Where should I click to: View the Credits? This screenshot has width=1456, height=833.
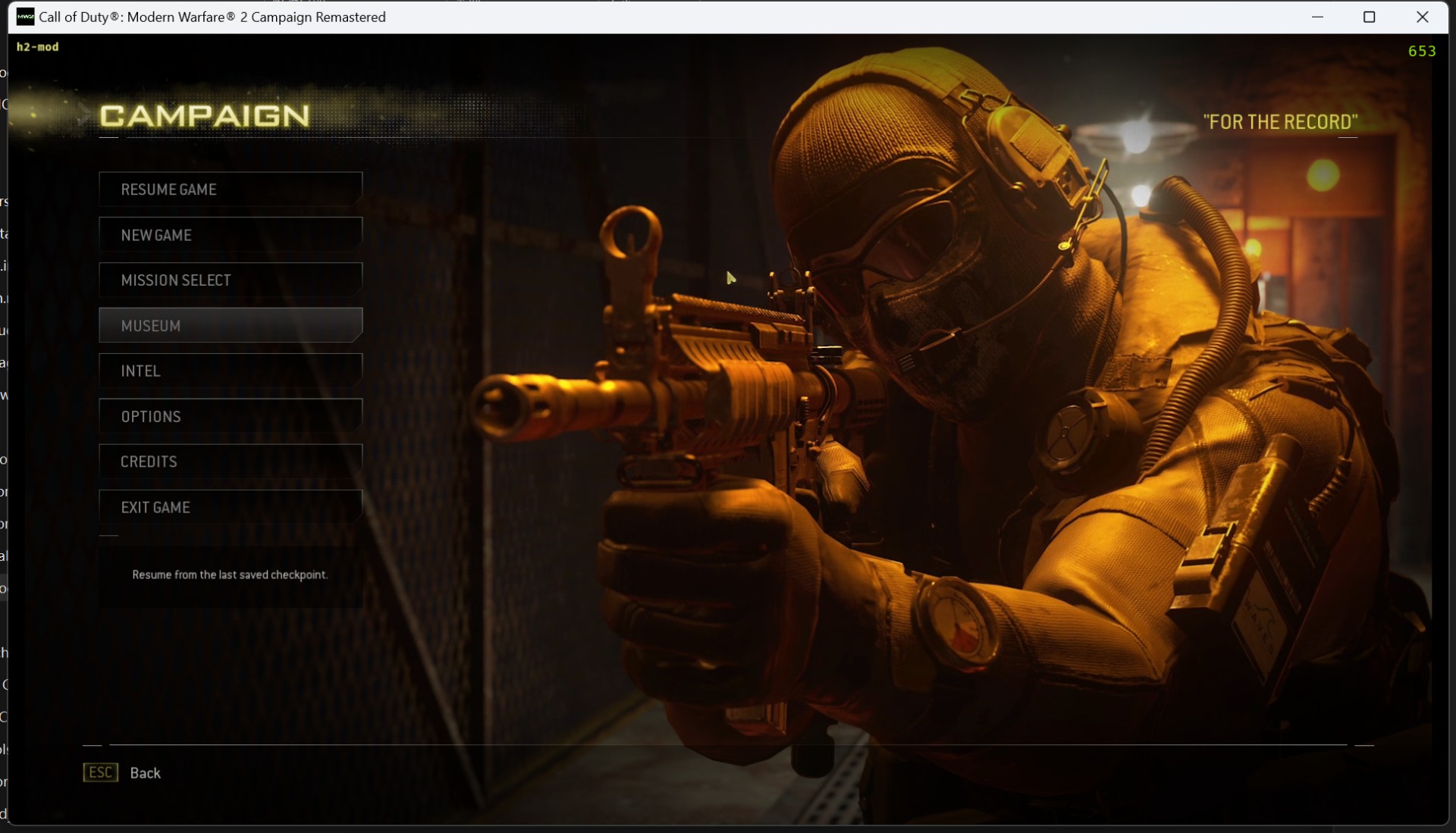click(x=231, y=462)
